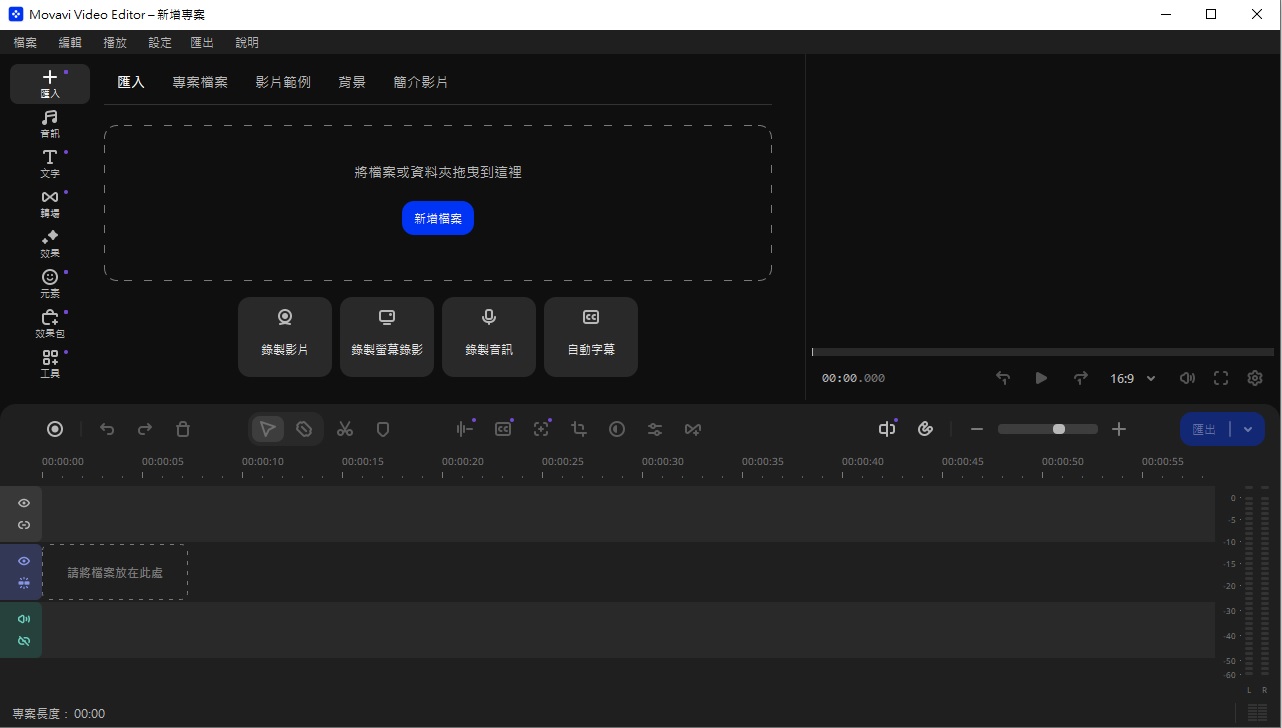Click the record button in timeline toolbar

point(55,429)
